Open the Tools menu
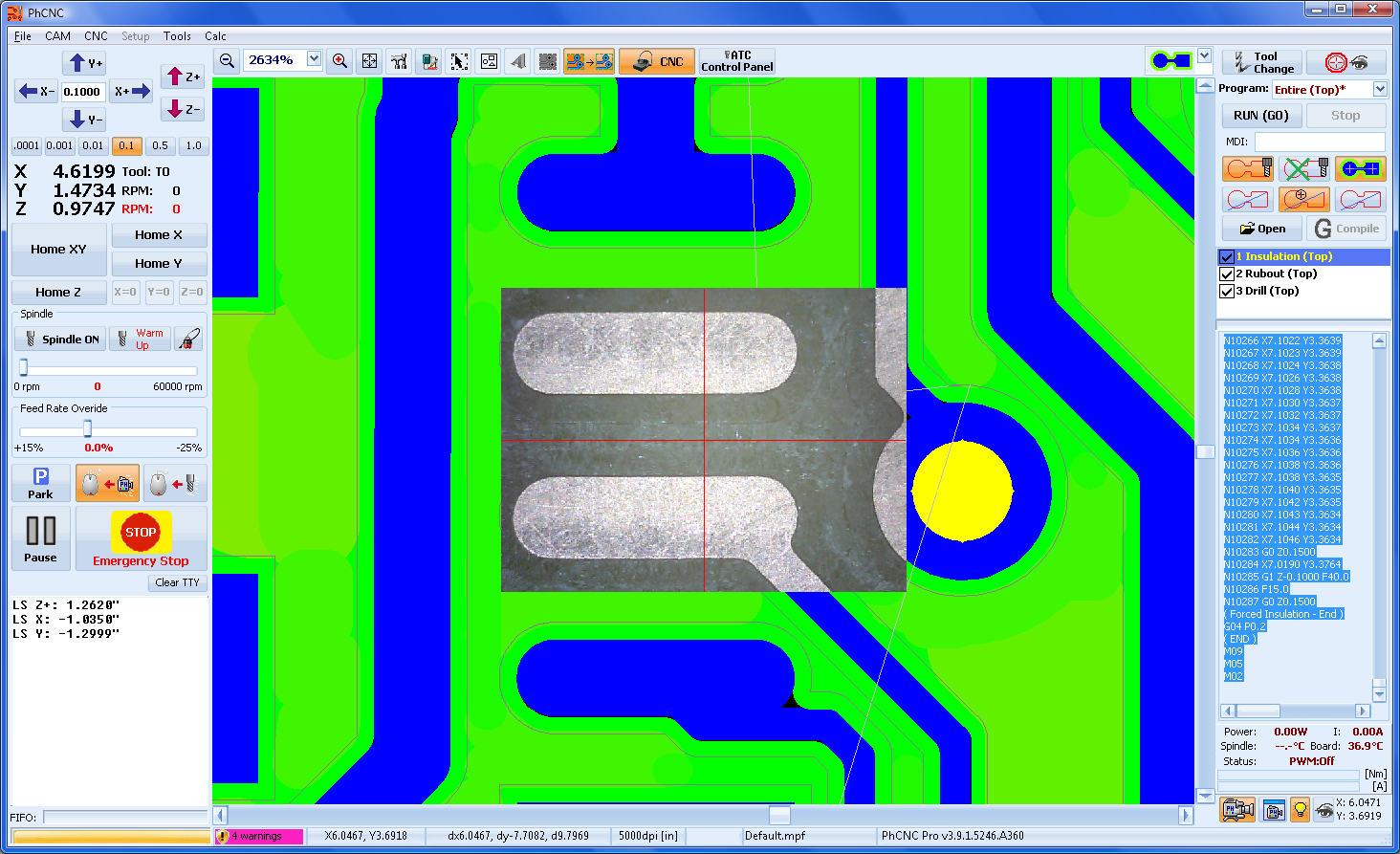Viewport: 1400px width, 854px height. 177,36
